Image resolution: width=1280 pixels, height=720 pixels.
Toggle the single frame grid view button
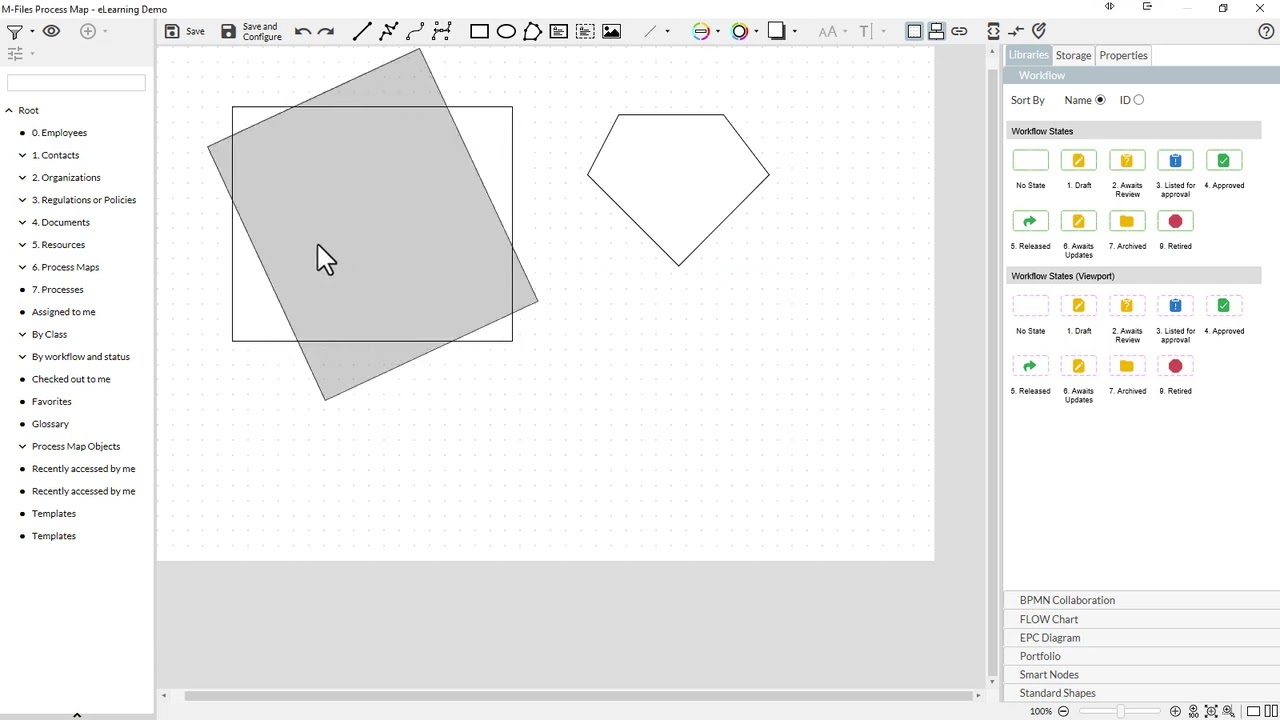click(x=914, y=32)
